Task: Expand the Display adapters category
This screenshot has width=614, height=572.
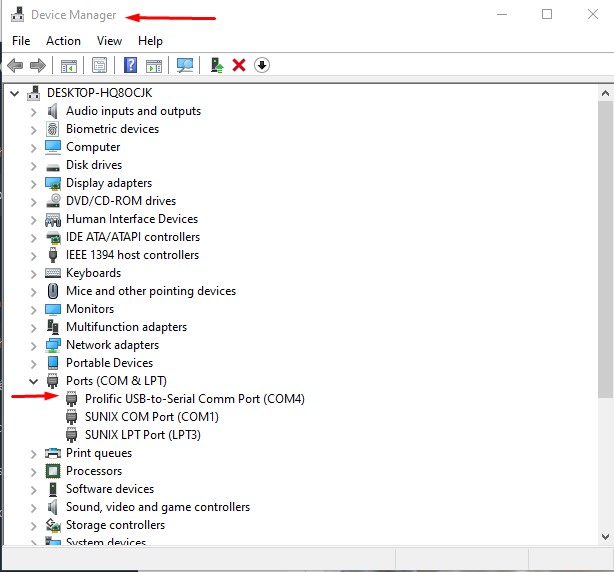Action: pos(34,184)
